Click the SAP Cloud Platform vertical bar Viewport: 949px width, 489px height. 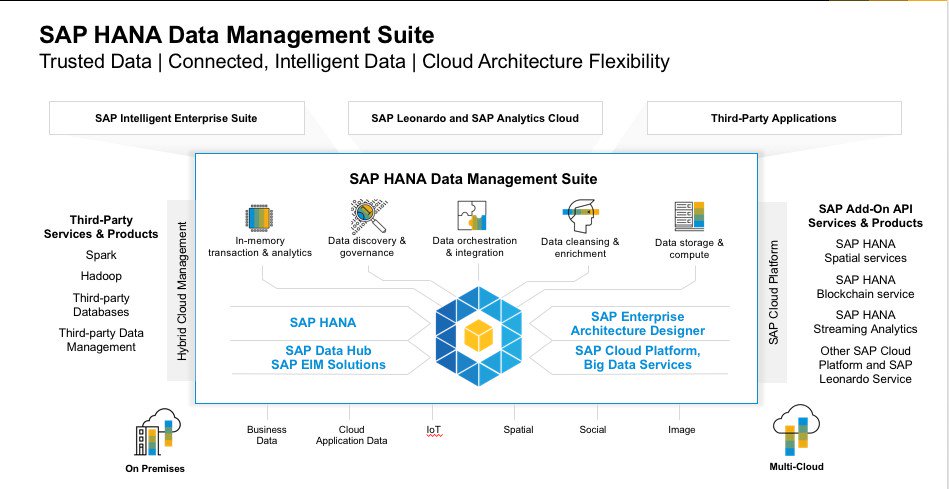tap(773, 292)
